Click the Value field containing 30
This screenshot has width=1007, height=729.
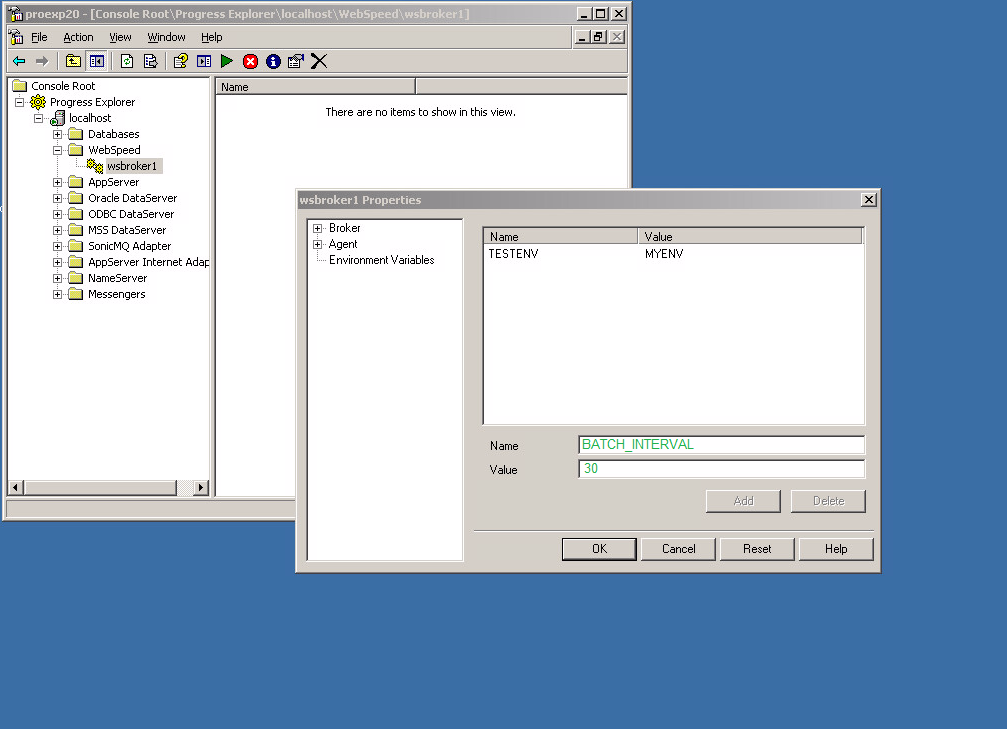(721, 469)
